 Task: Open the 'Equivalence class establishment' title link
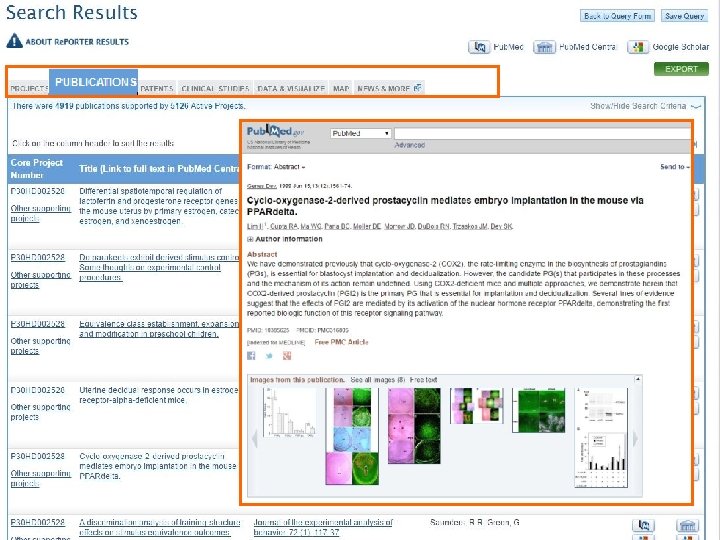(159, 329)
